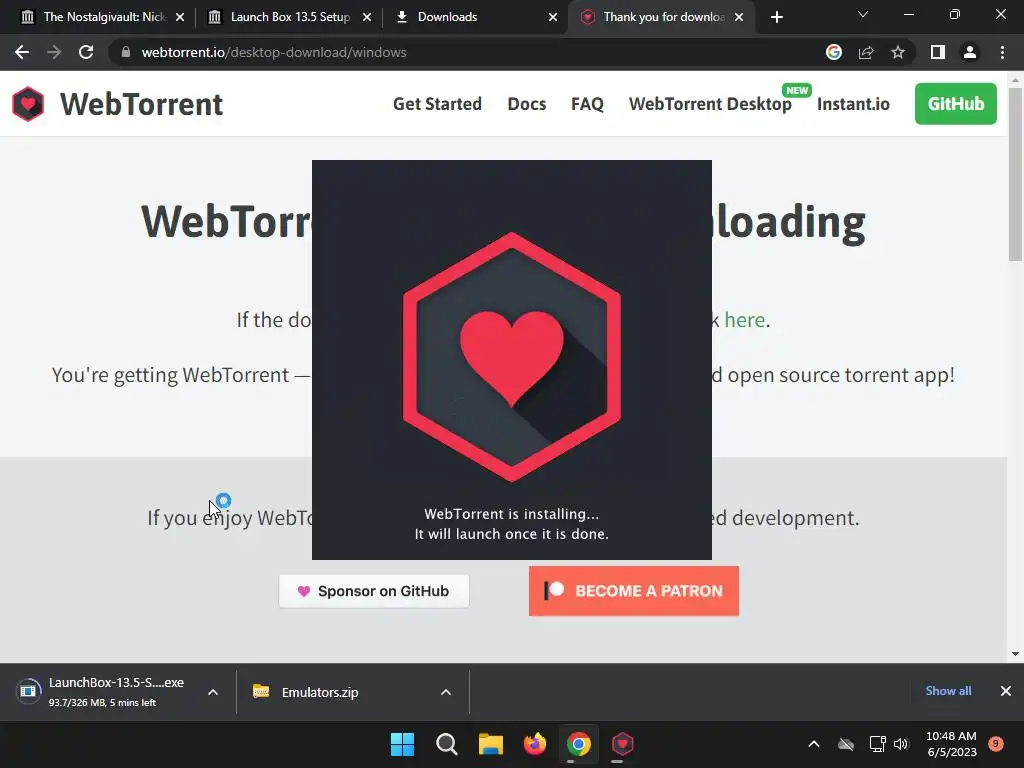Click the scrollbar down arrow
Screen dimensions: 1024x768
[x=1014, y=654]
